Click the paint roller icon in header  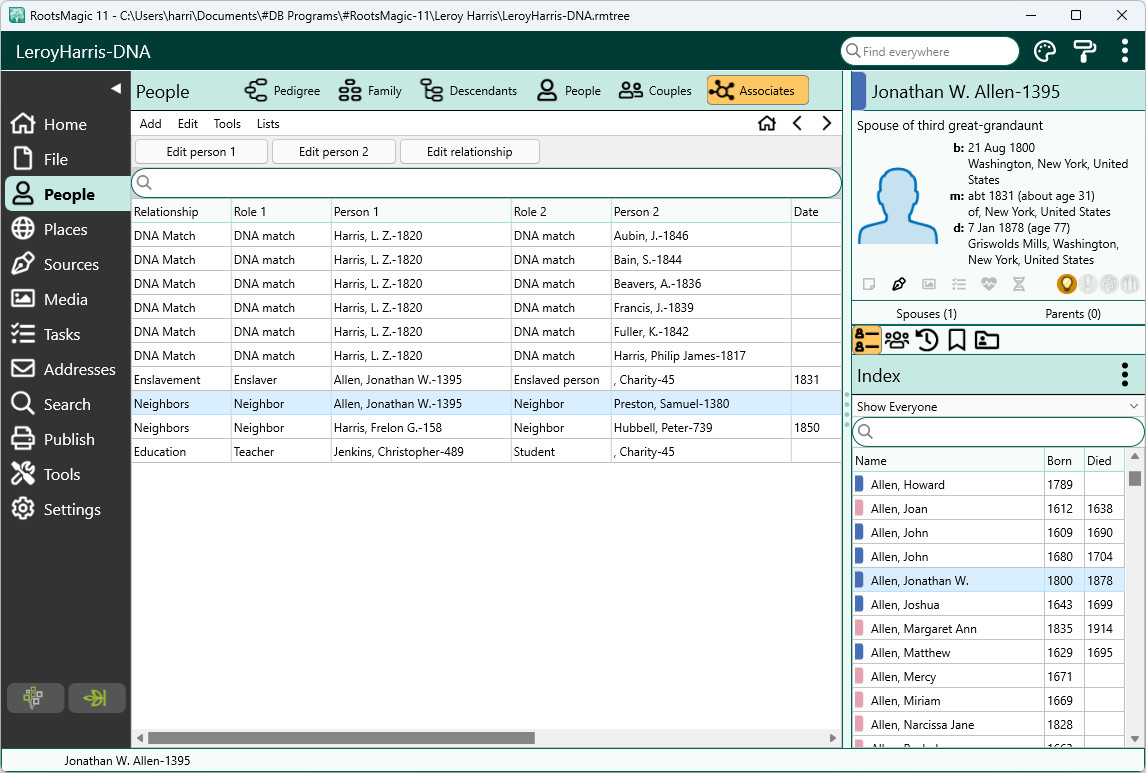click(x=1085, y=51)
